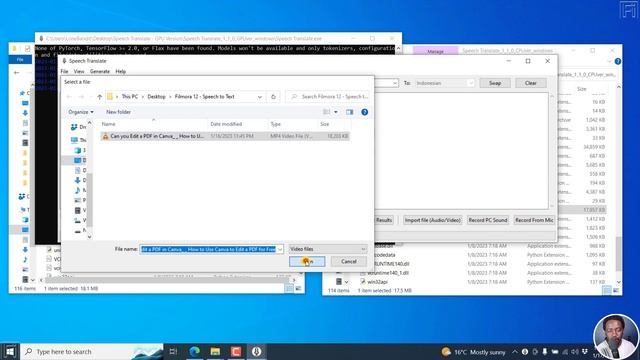Expand the address bar history dropdown
640x360 pixels.
[260, 97]
